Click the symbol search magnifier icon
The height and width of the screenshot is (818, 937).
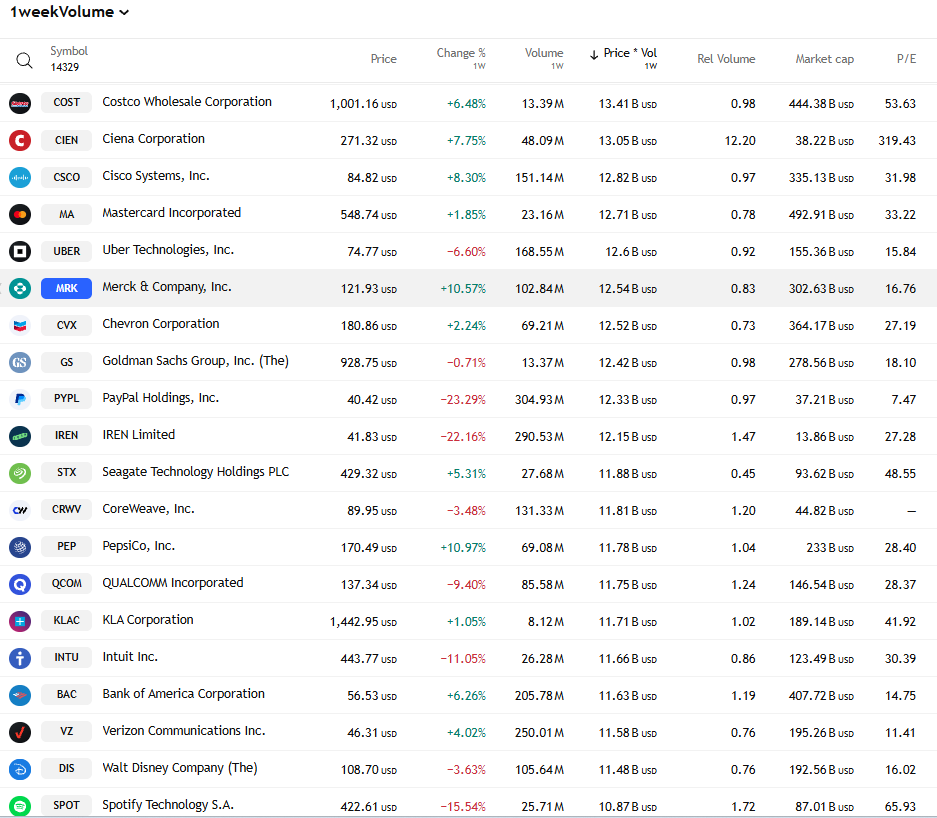[x=24, y=60]
